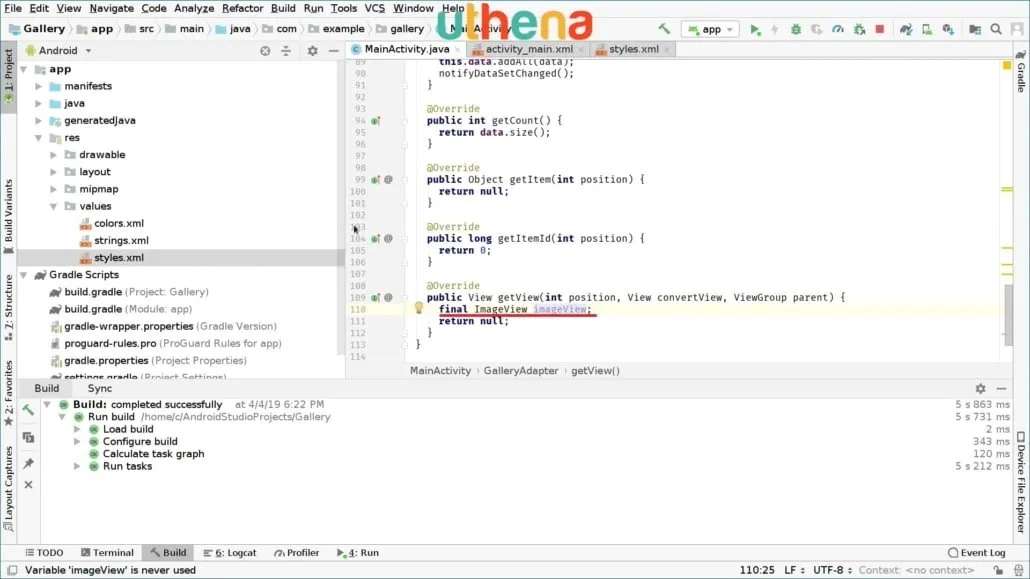The image size is (1030, 579).
Task: Click the scroll-from-source target icon in Project panel
Action: click(x=265, y=51)
